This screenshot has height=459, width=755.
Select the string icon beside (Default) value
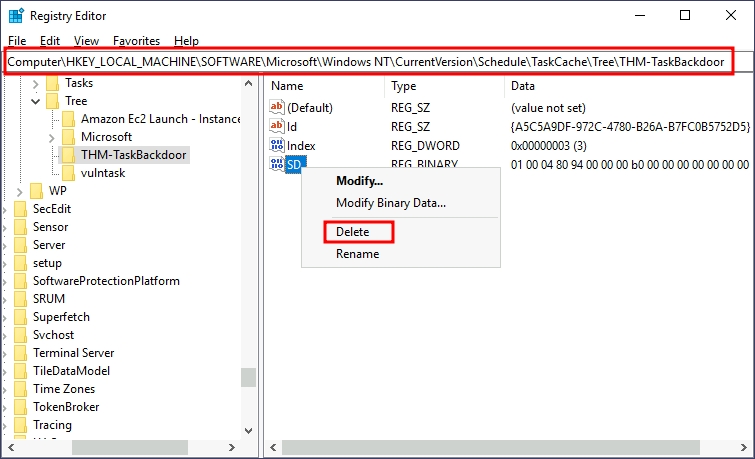pos(277,107)
